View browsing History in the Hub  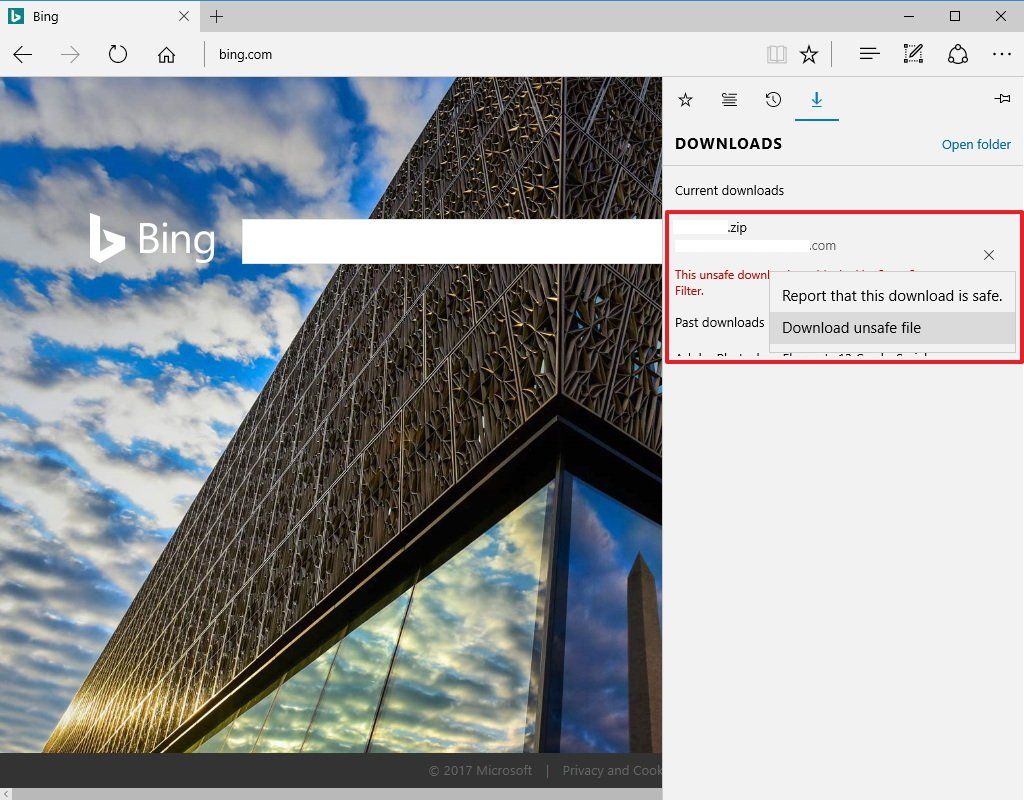point(773,100)
